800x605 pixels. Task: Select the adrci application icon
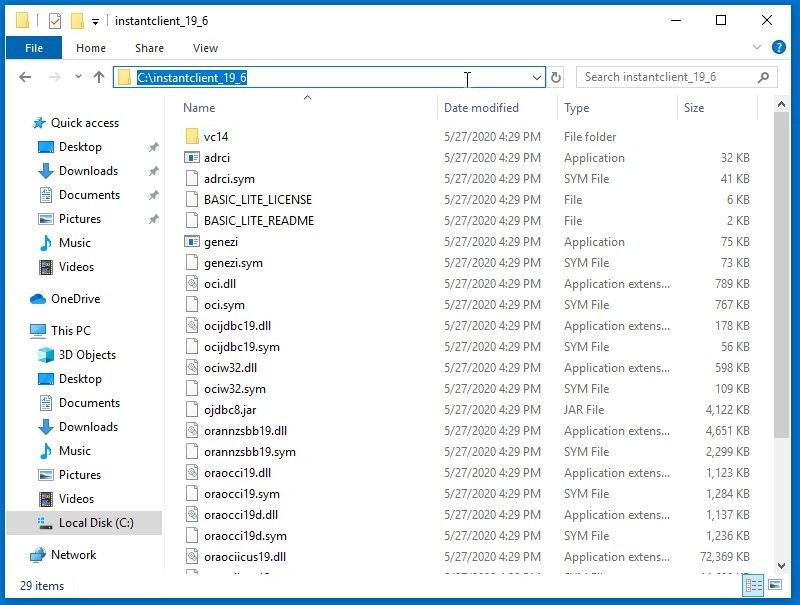[192, 158]
